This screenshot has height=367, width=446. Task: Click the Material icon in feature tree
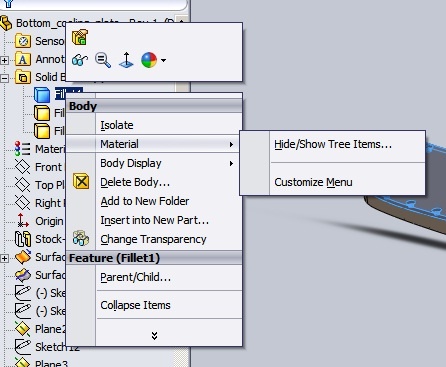[x=22, y=149]
